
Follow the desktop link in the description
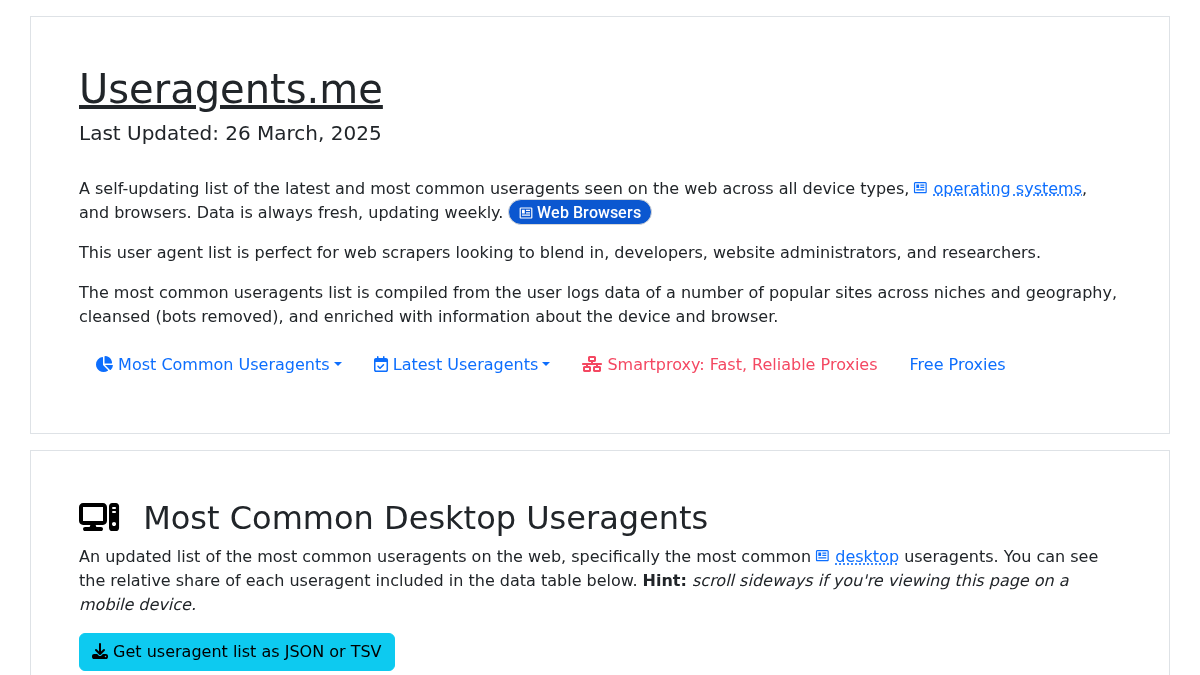867,556
